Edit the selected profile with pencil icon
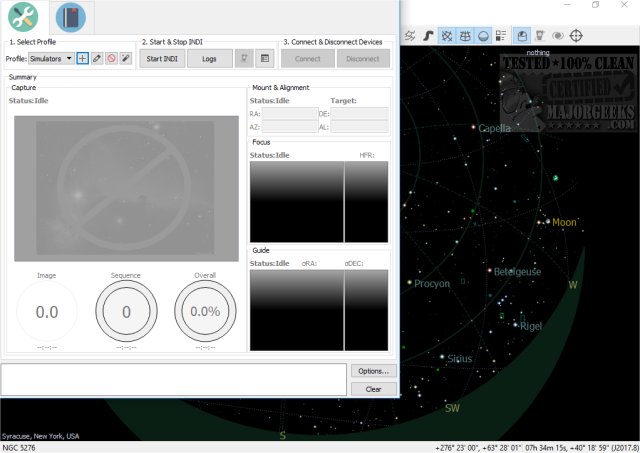Screen dimensions: 640x453 (97, 59)
